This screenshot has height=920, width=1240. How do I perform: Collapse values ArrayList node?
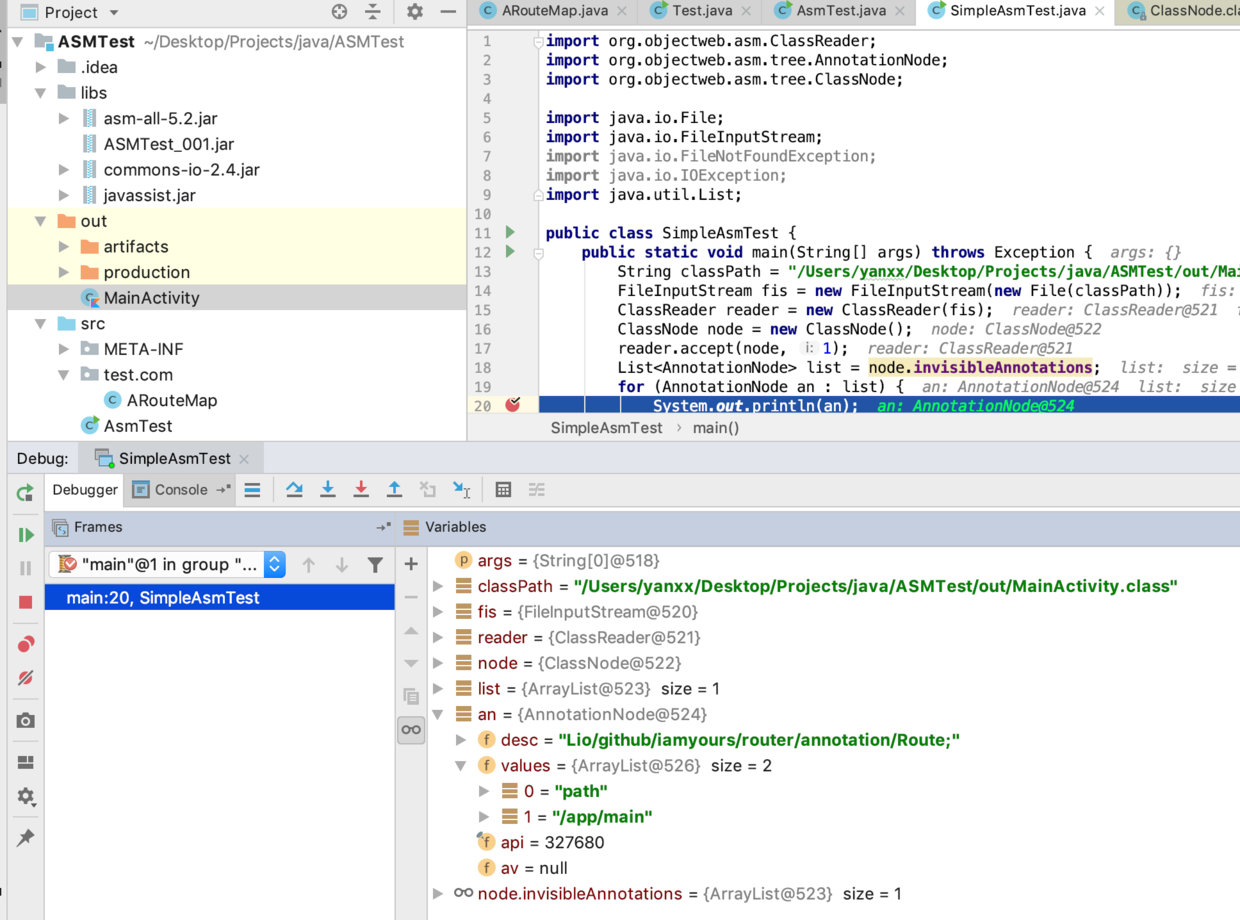[461, 765]
